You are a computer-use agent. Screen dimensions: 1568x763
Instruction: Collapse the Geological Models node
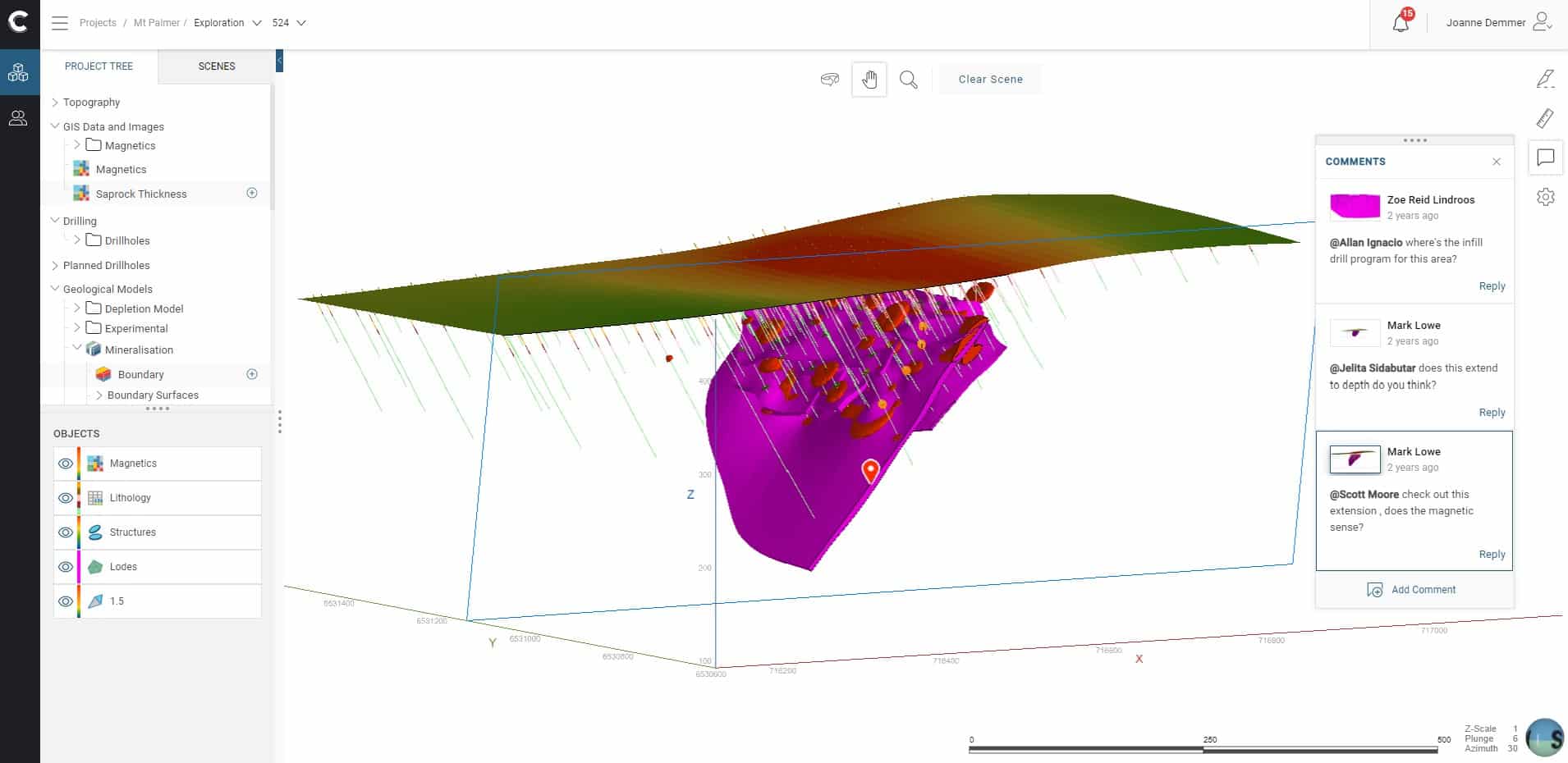tap(55, 289)
